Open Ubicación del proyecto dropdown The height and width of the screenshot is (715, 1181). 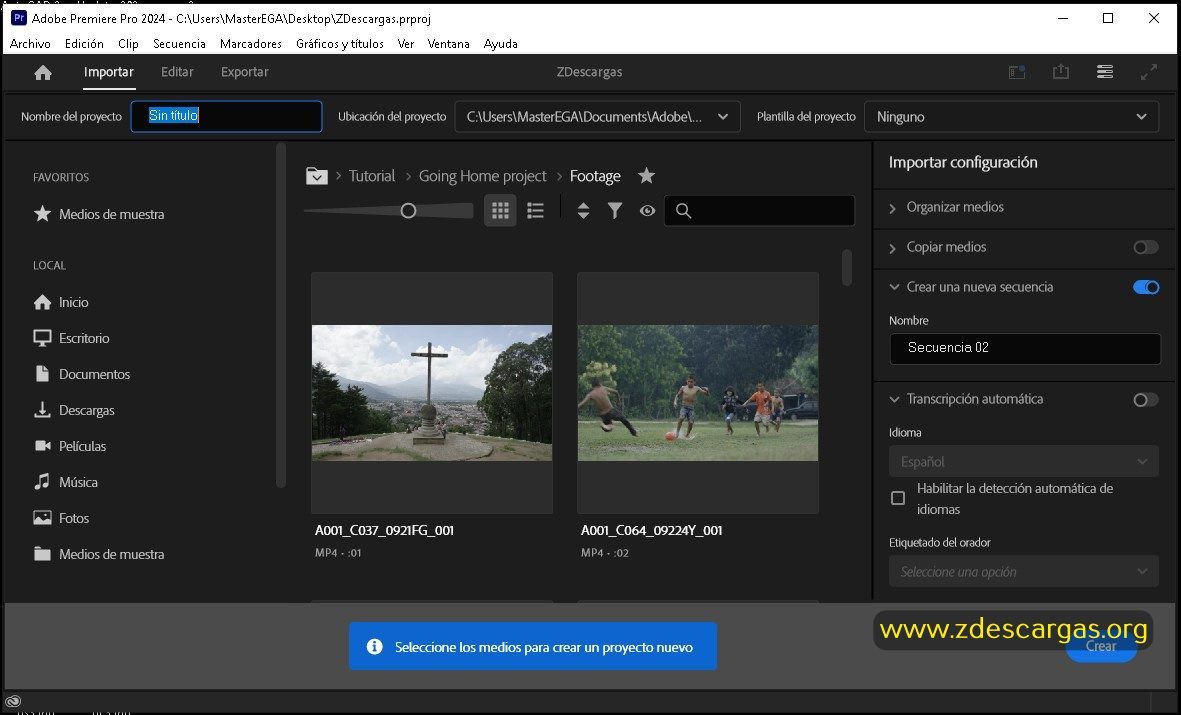597,117
